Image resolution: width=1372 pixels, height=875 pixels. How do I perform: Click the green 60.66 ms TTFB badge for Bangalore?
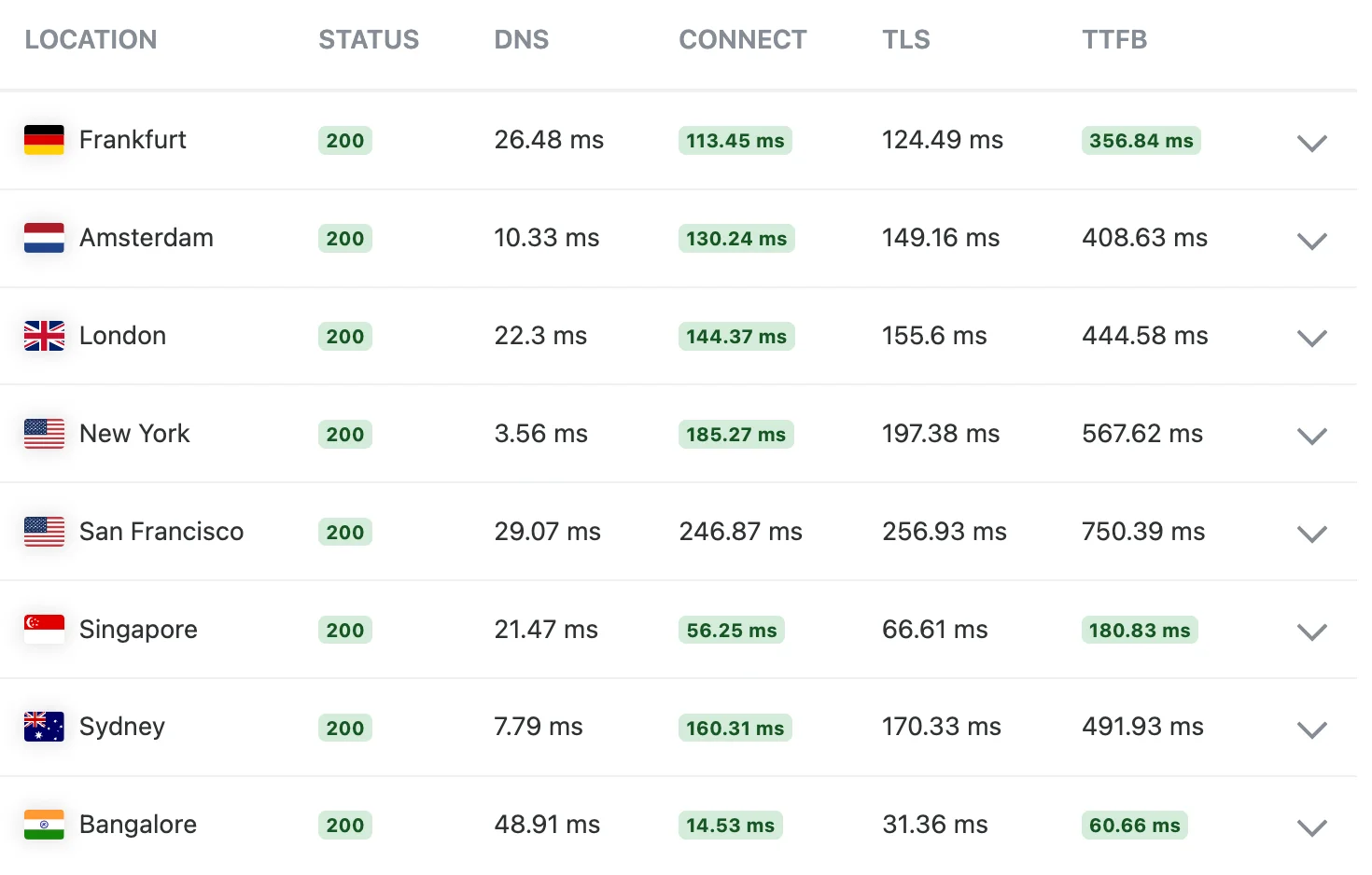pos(1134,825)
